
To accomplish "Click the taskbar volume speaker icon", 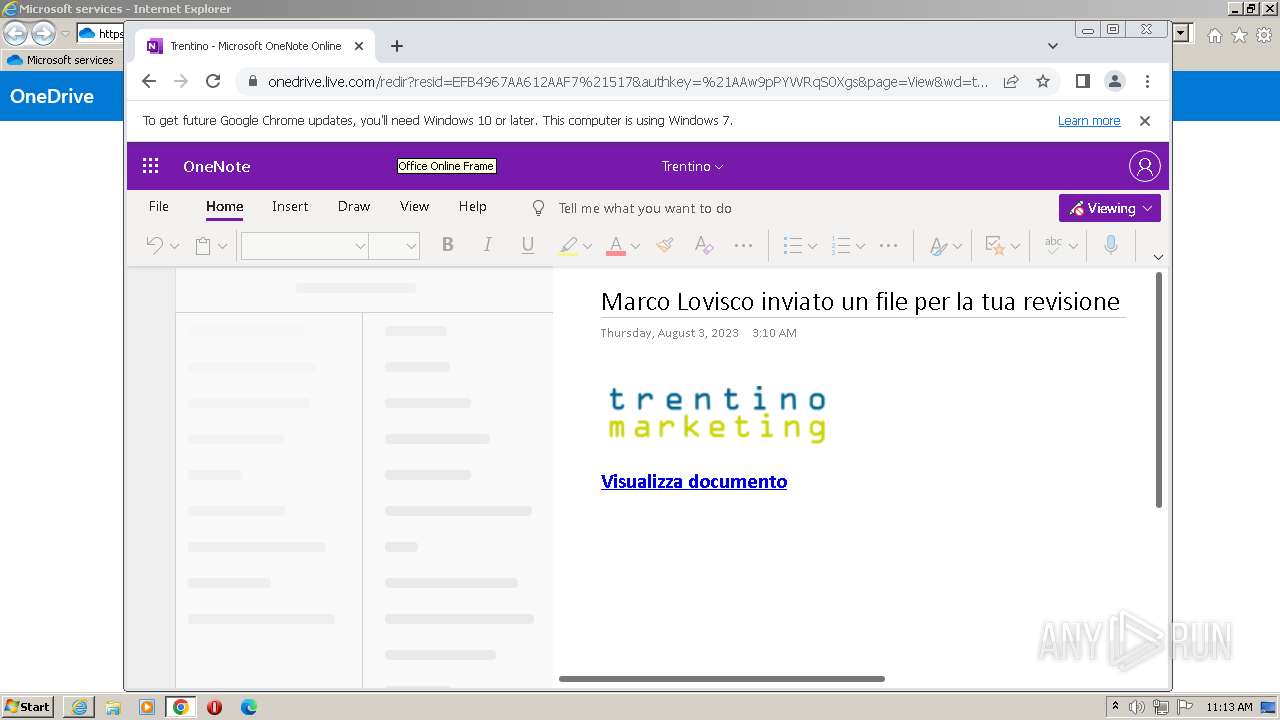I will tap(1137, 707).
